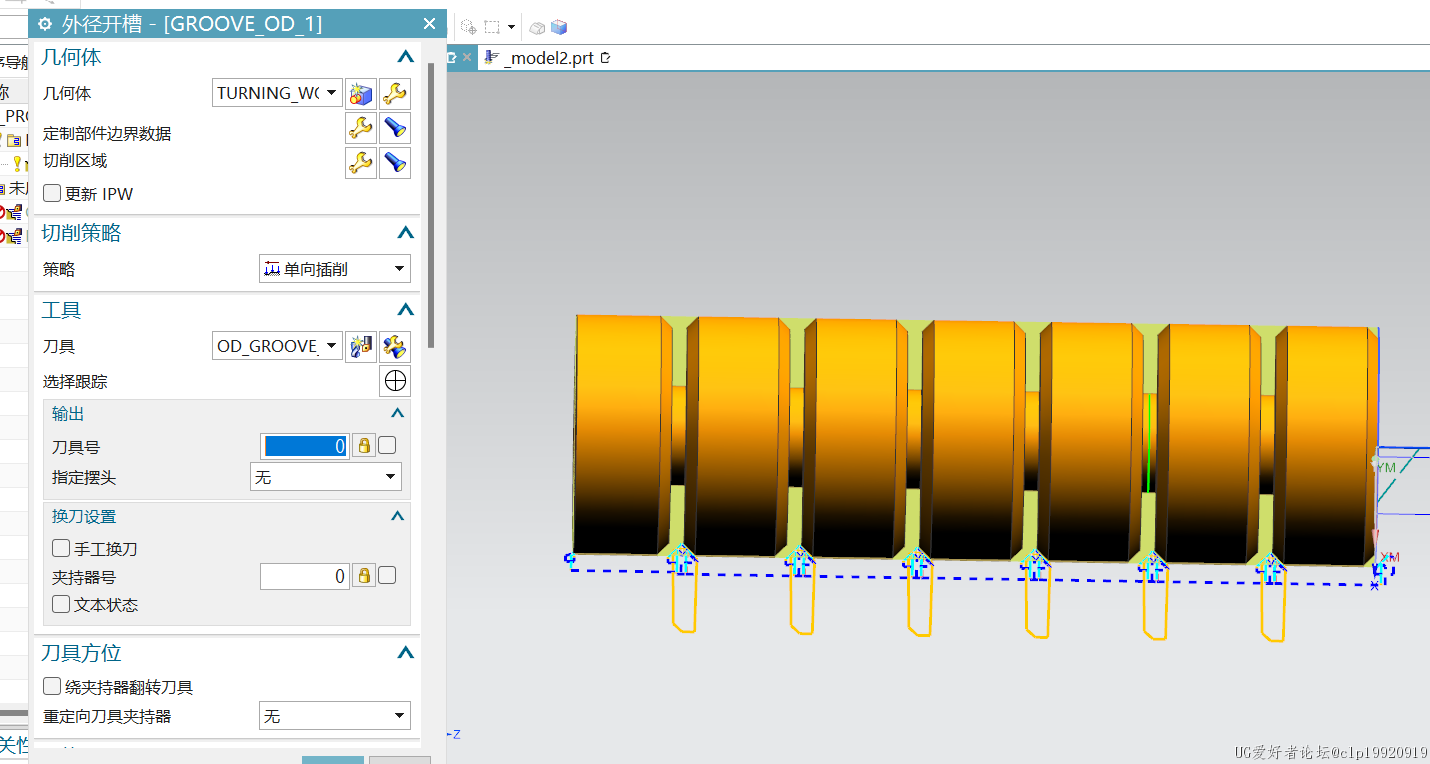Click the wrench icon for 定制部件边界数据
This screenshot has height=764, width=1430.
pyautogui.click(x=361, y=128)
